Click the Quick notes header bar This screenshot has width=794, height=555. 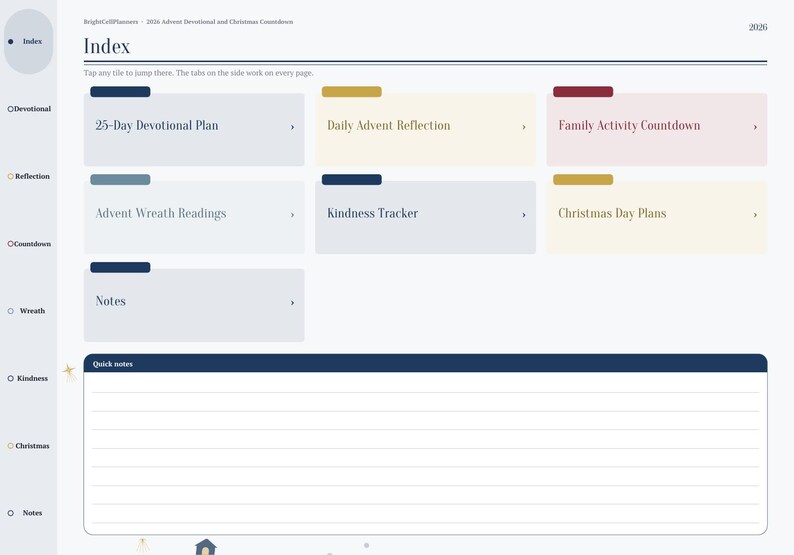point(425,364)
